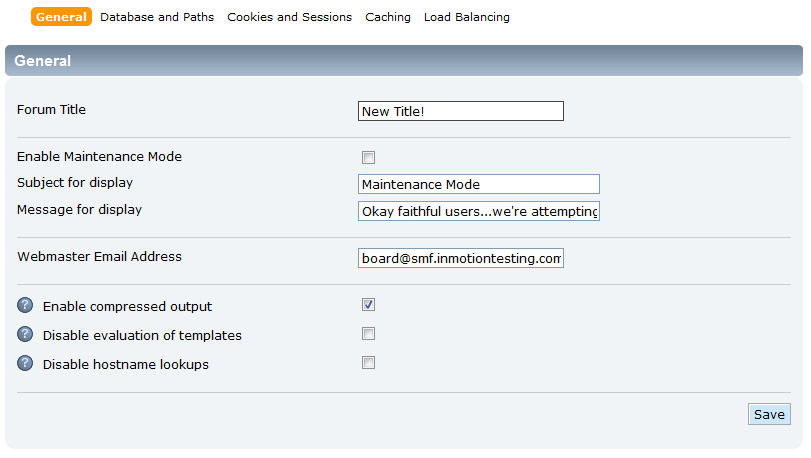Click the Enable compressed output label
811x458 pixels.
127,307
